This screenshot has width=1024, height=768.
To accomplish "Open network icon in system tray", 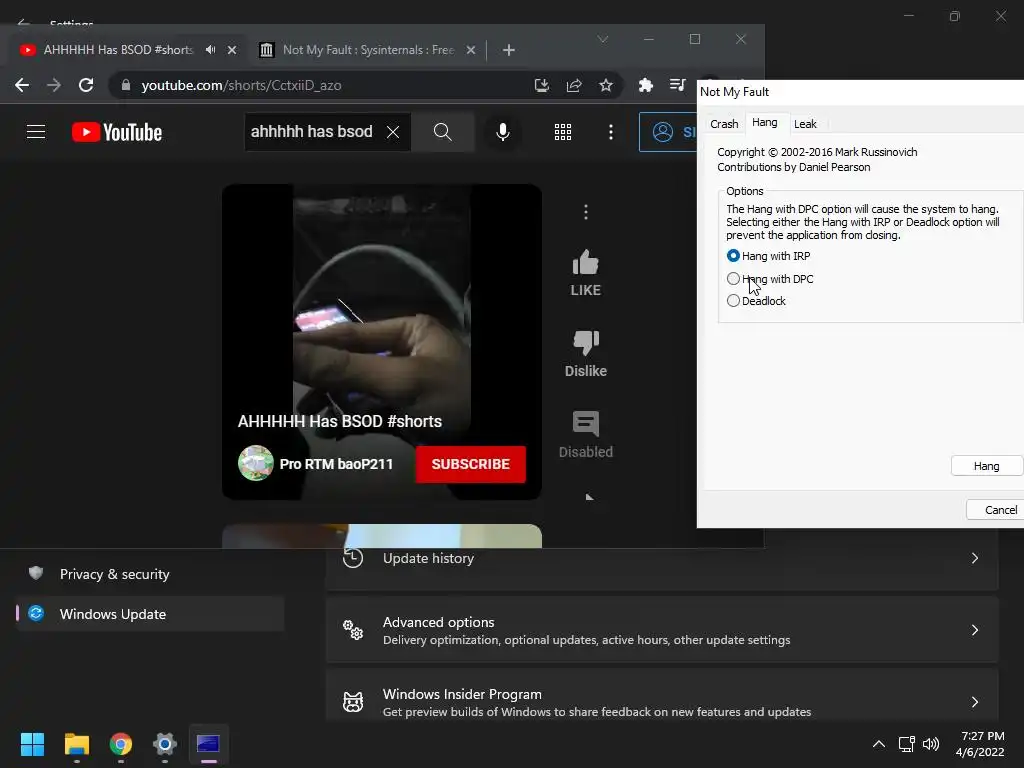I will tap(906, 744).
